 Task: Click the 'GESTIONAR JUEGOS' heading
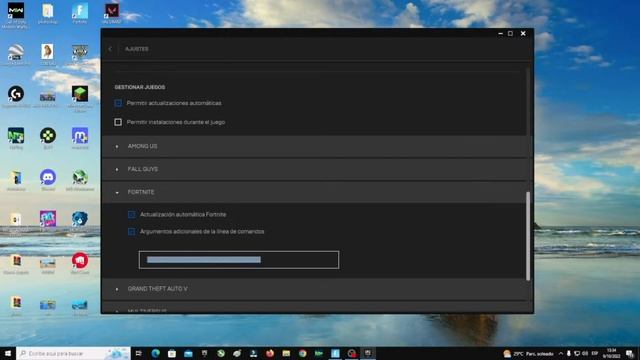click(140, 87)
